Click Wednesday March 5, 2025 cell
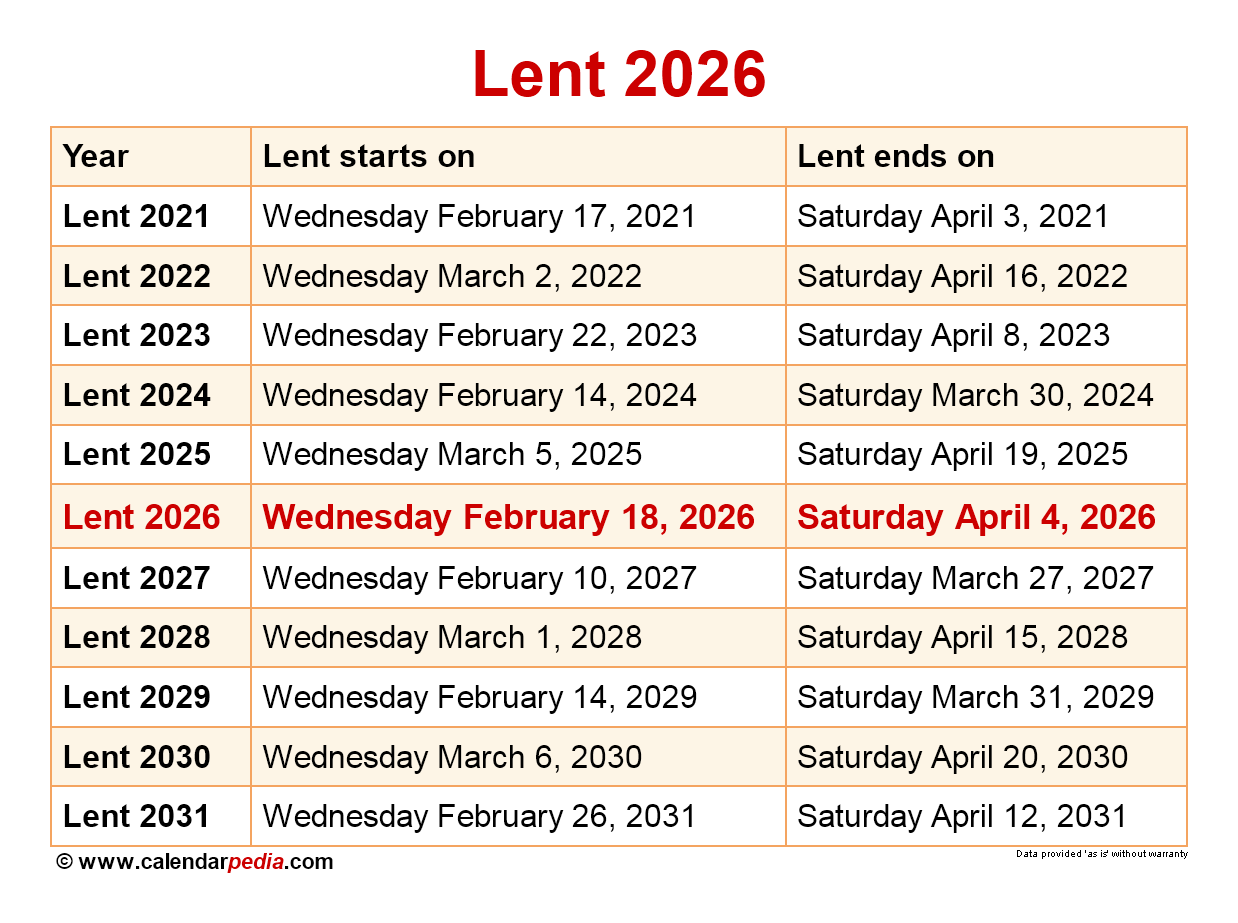Viewport: 1238px width, 923px height. coord(452,455)
